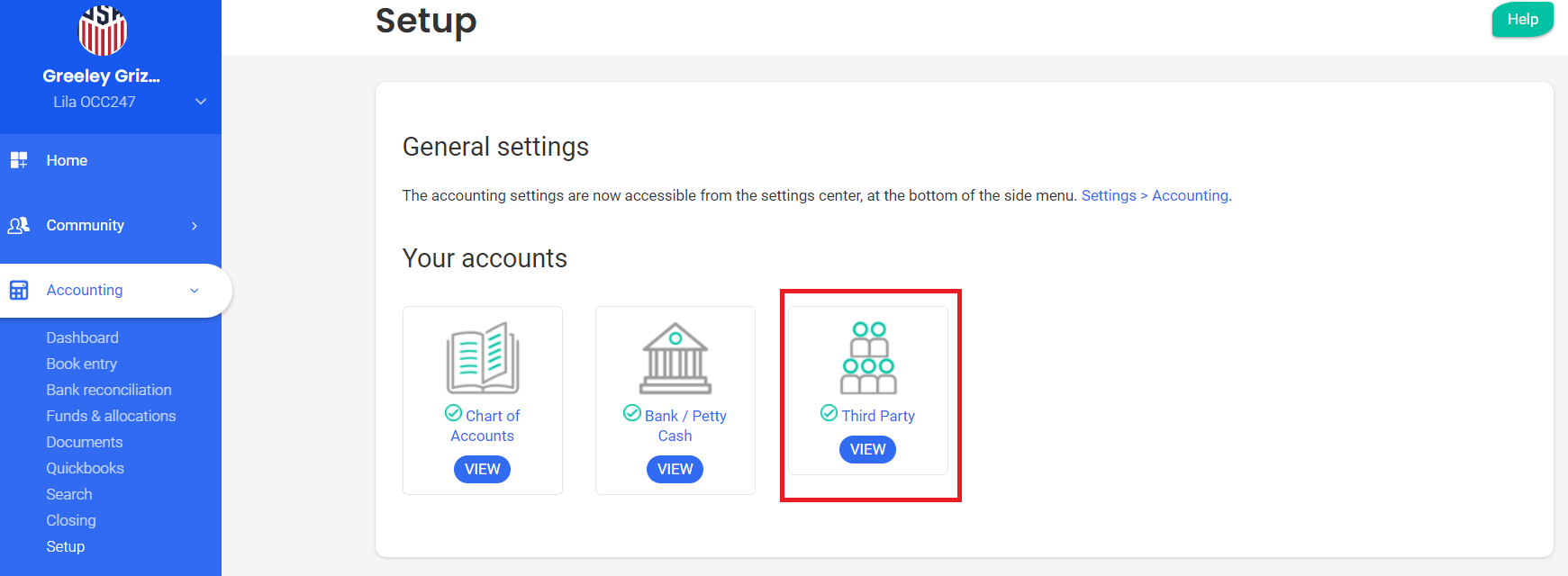The width and height of the screenshot is (1568, 576).
Task: Select Quickbooks from the Accounting submenu
Action: (x=86, y=468)
